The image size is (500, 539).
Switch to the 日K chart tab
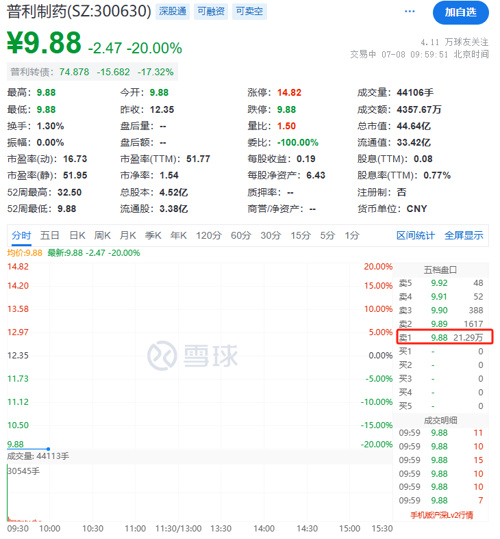coord(77,236)
